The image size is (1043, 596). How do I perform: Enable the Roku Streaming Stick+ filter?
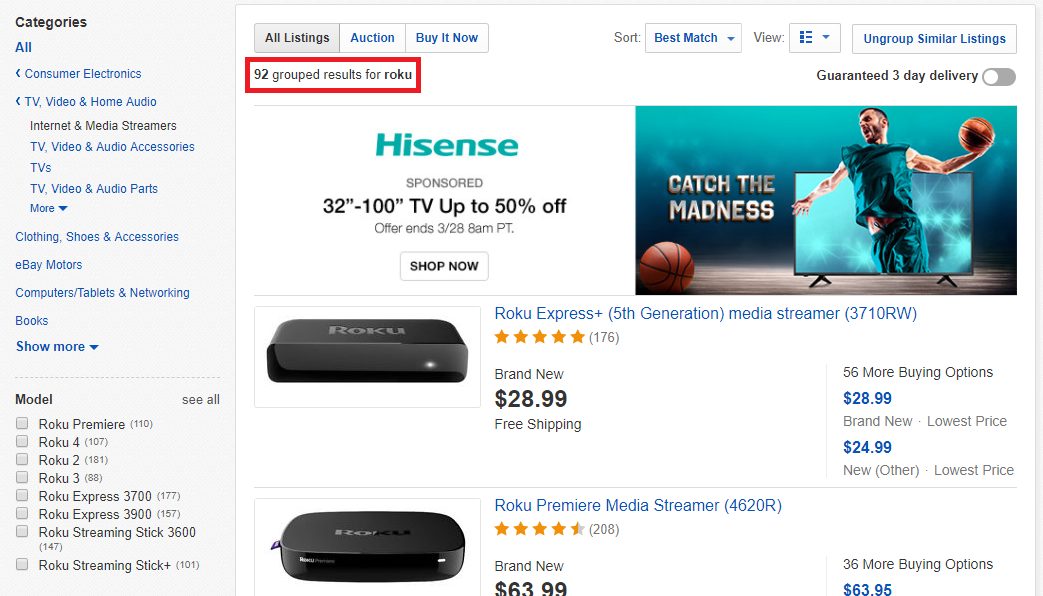pos(23,565)
